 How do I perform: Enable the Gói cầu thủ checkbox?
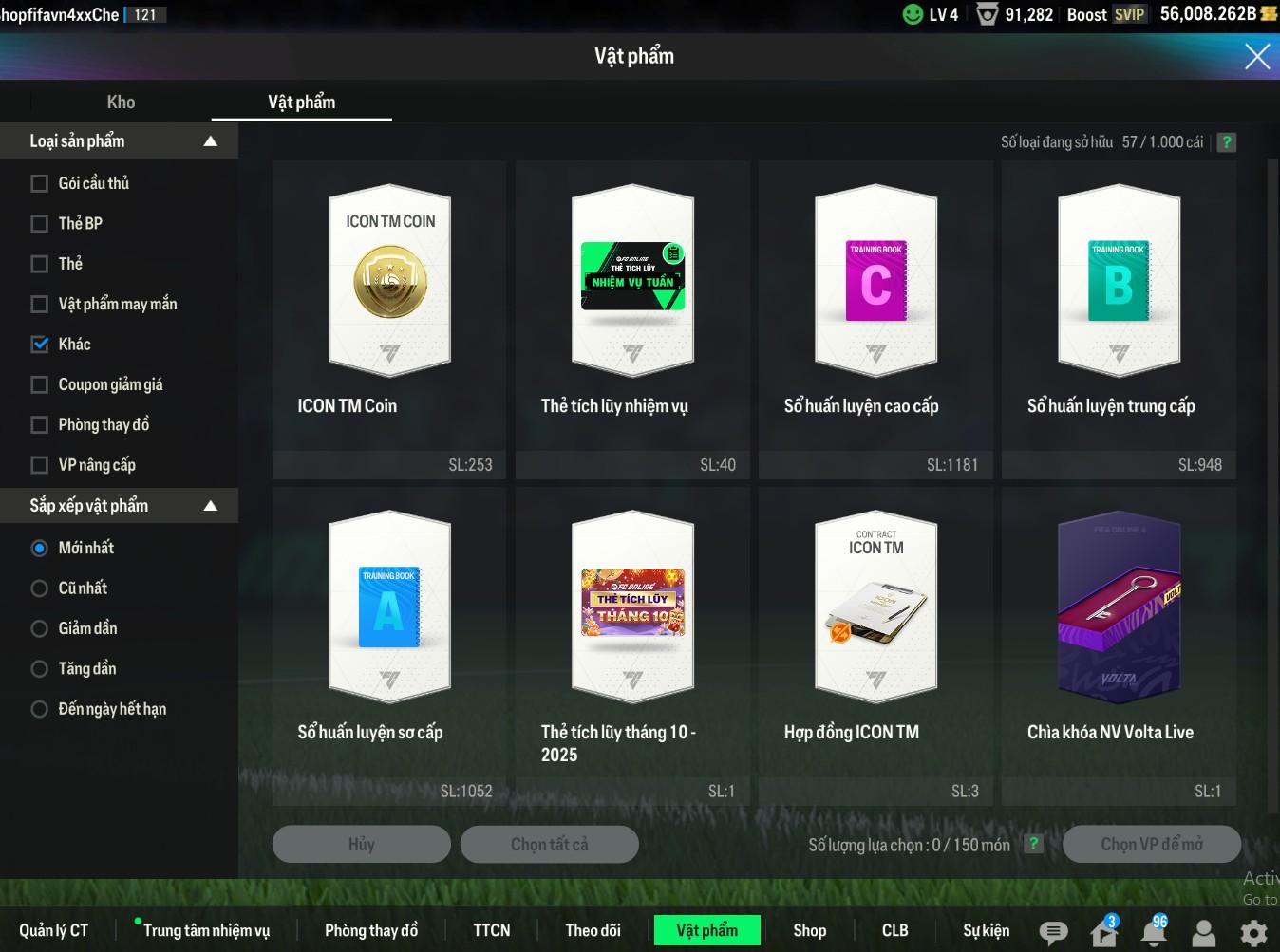pos(40,183)
